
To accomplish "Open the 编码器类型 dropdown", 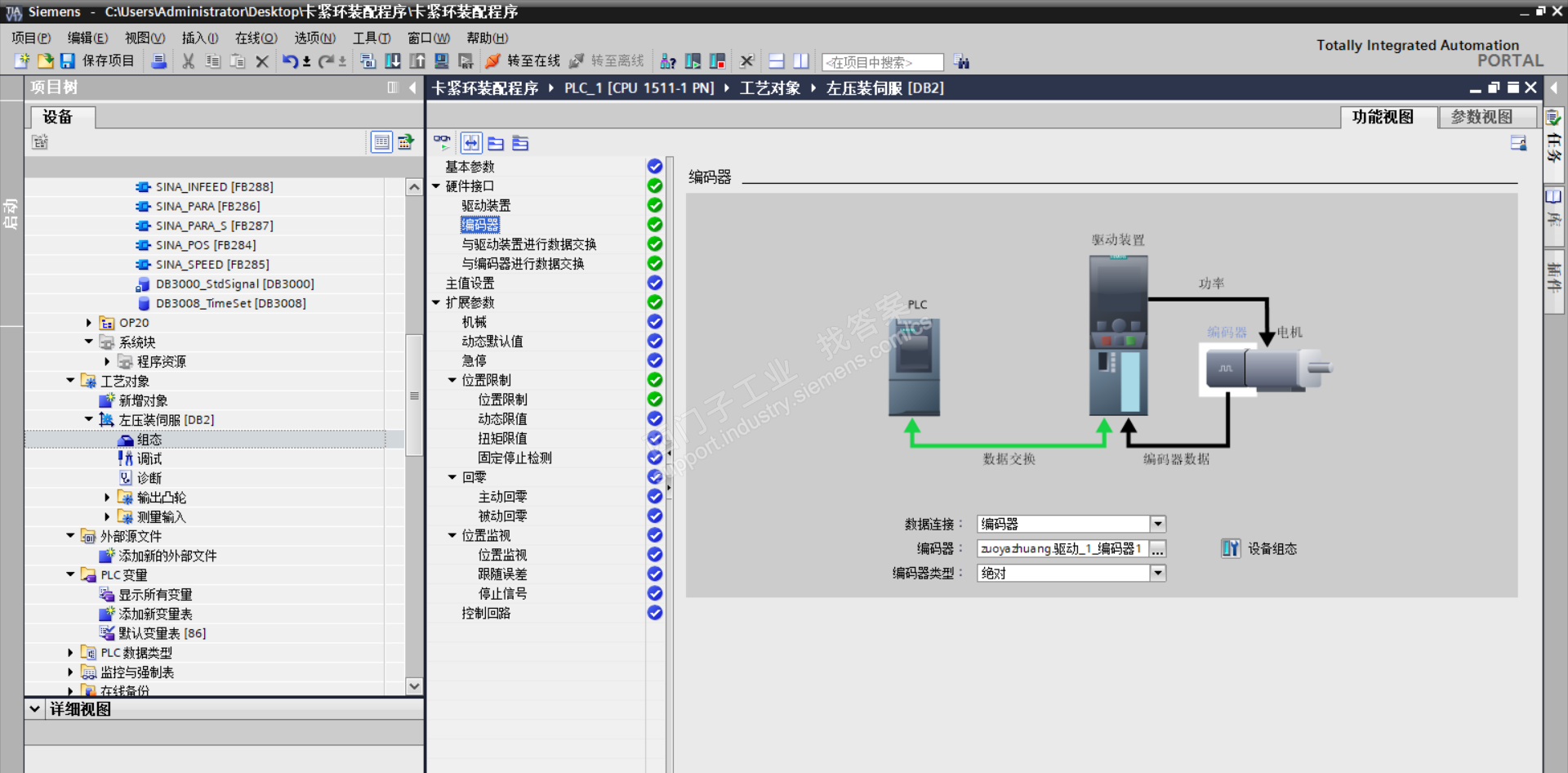I will click(1158, 573).
